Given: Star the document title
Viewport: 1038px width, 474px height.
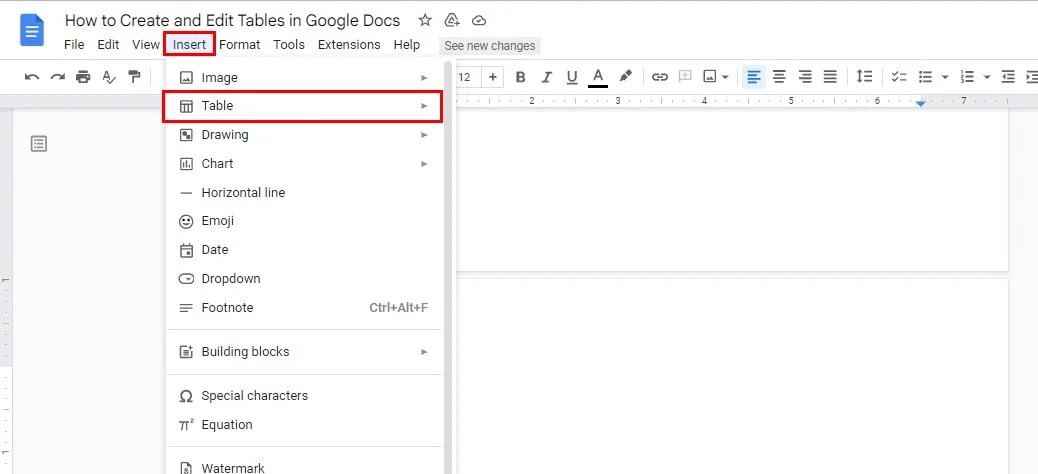Looking at the screenshot, I should [x=425, y=21].
